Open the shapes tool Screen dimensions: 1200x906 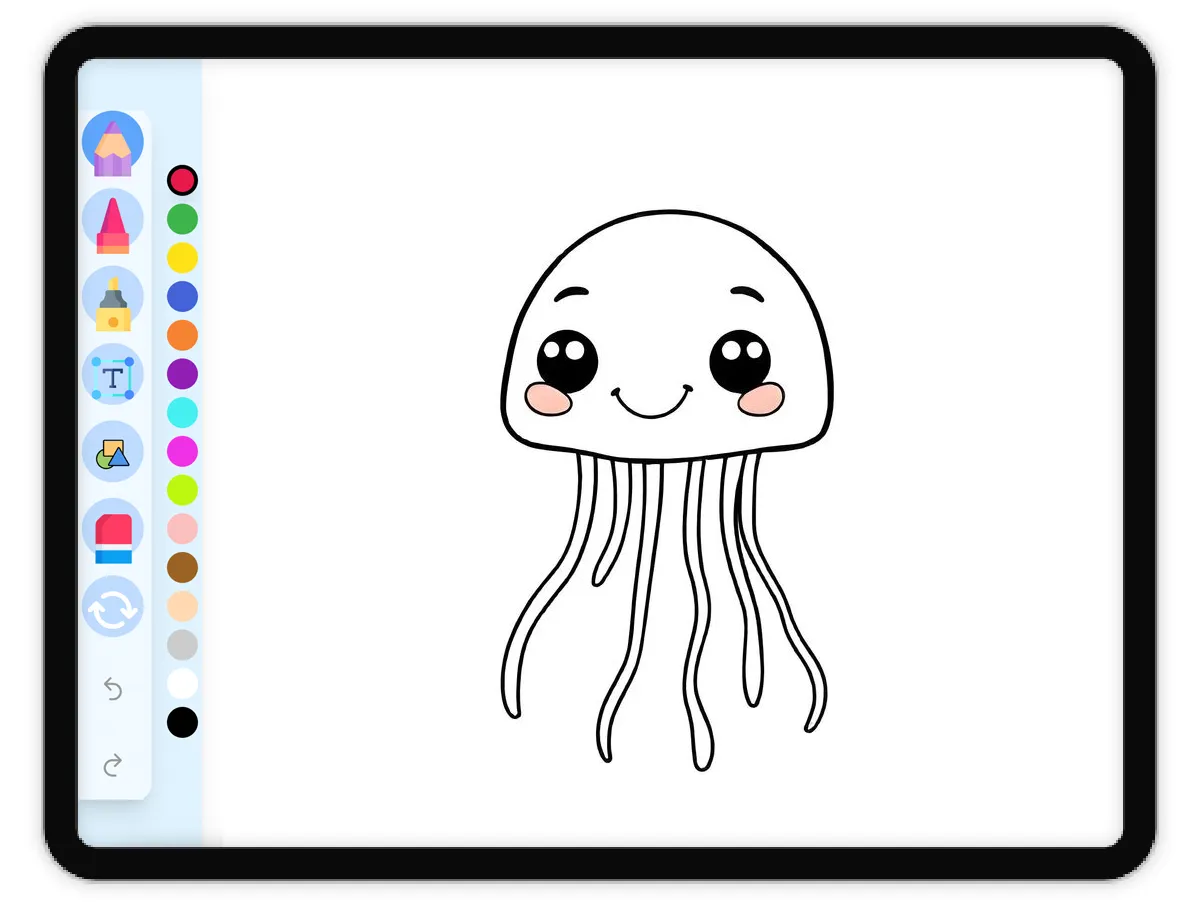[x=113, y=453]
